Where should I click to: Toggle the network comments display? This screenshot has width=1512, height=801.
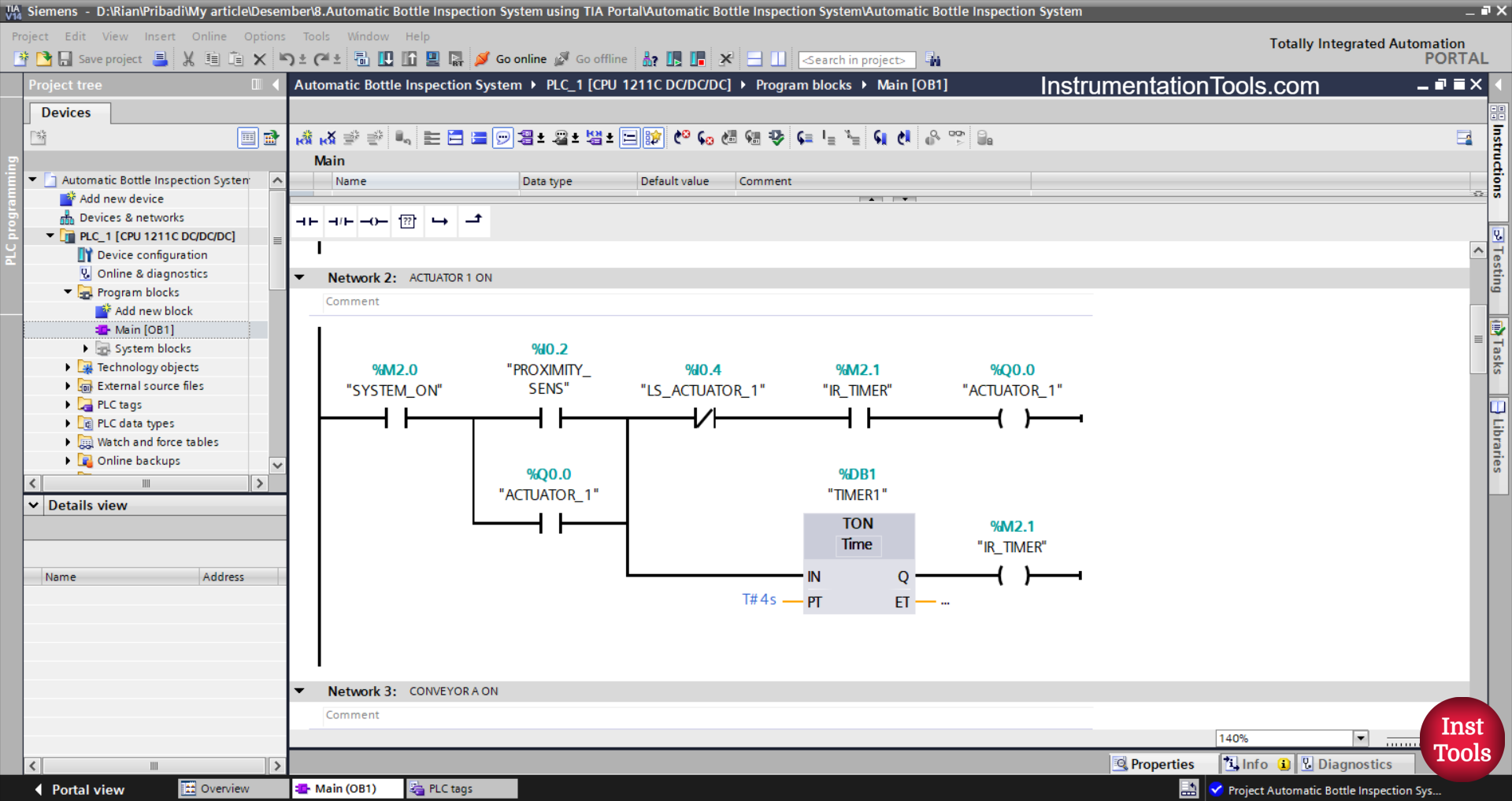click(x=502, y=138)
